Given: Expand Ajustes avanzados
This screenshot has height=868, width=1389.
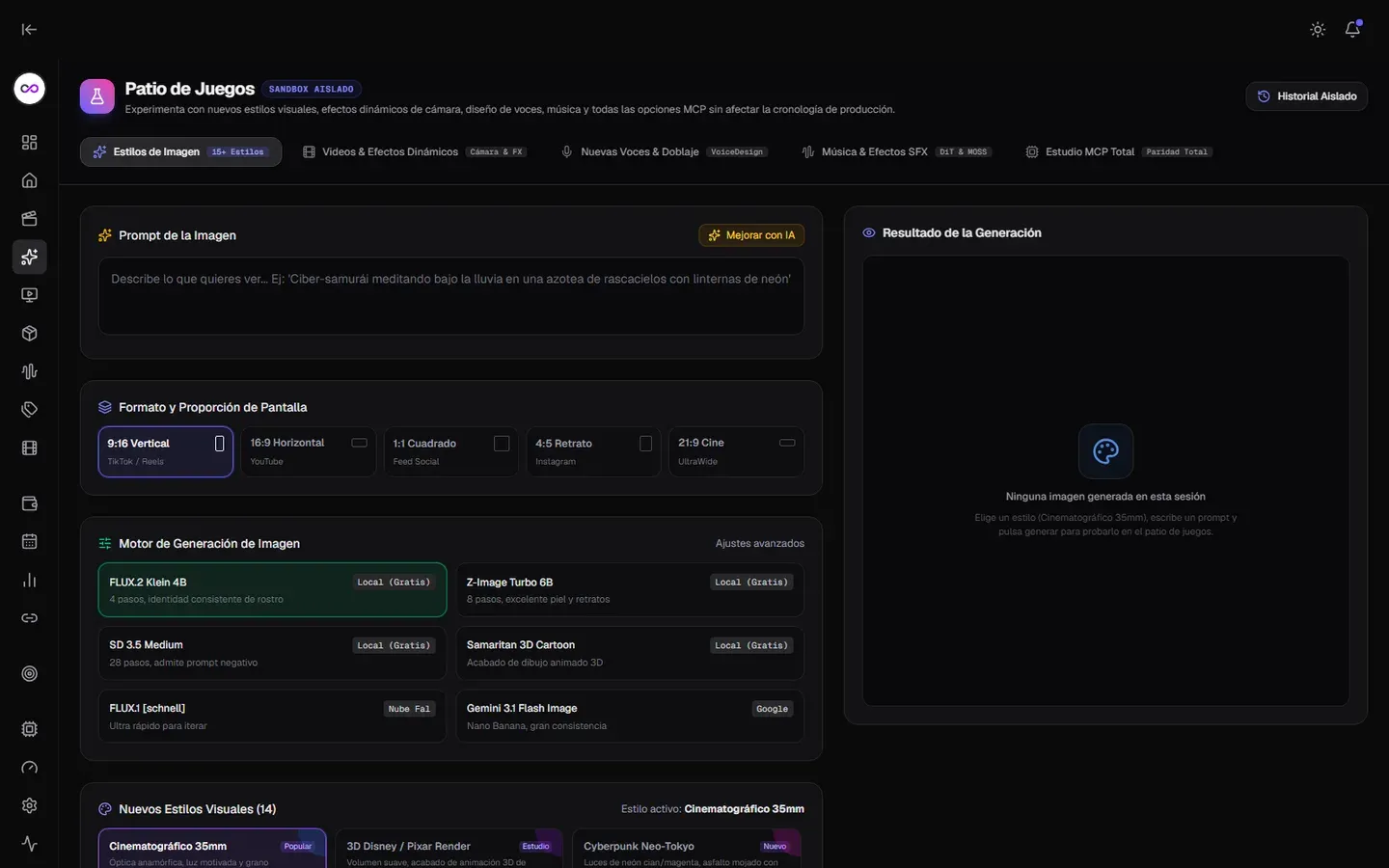Looking at the screenshot, I should (760, 544).
